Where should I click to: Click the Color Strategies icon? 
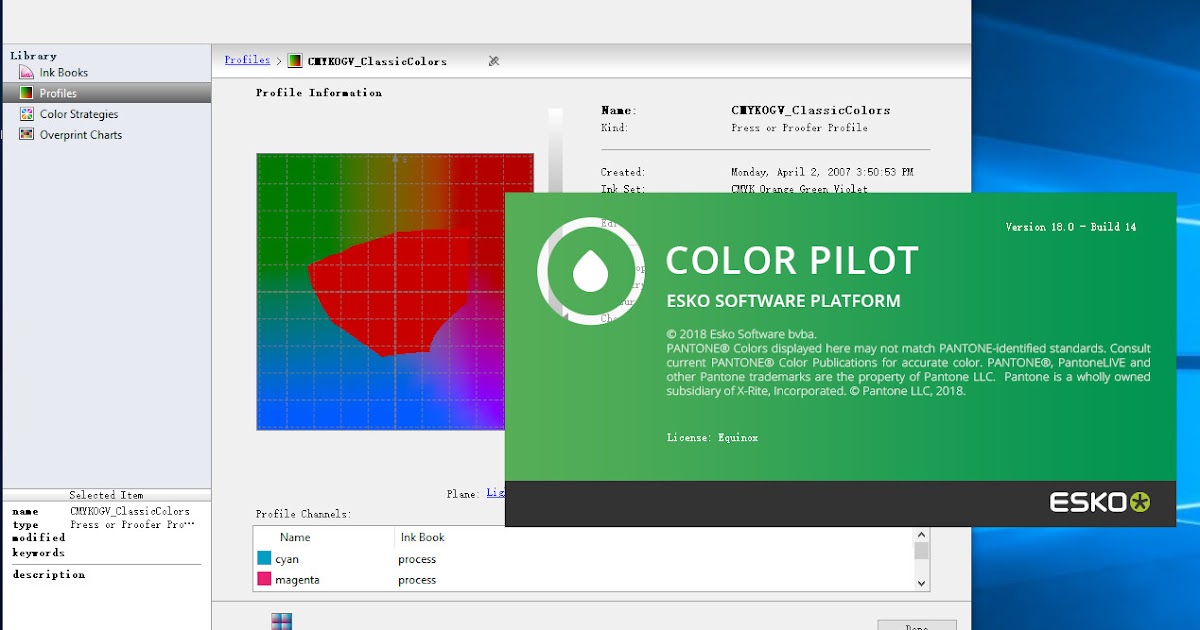click(x=27, y=114)
